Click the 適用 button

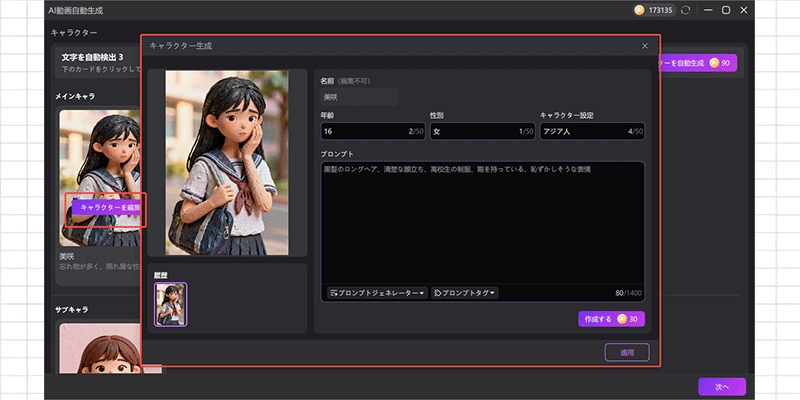pos(627,352)
